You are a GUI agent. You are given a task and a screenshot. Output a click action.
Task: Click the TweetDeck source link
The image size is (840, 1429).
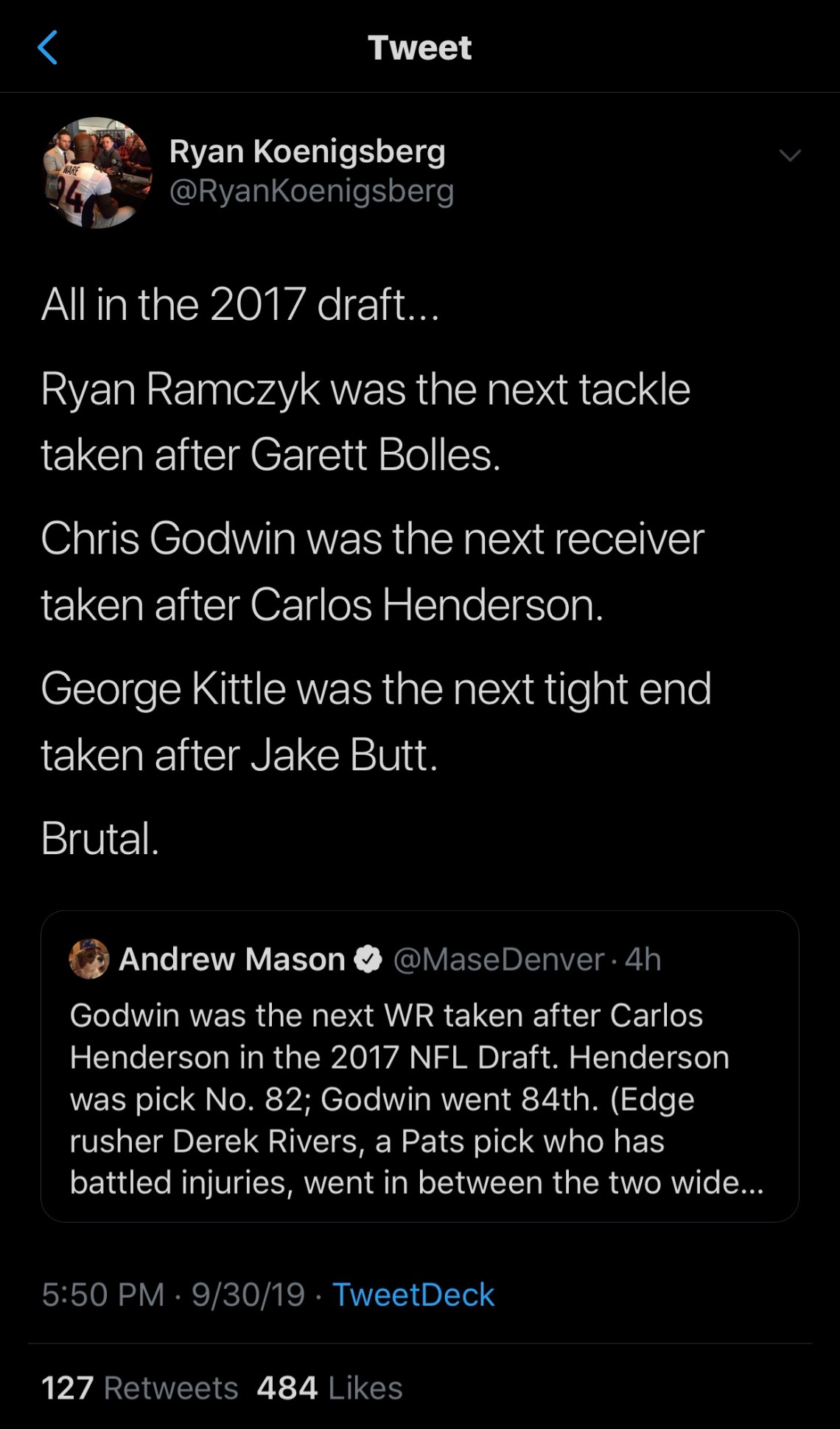point(413,1295)
